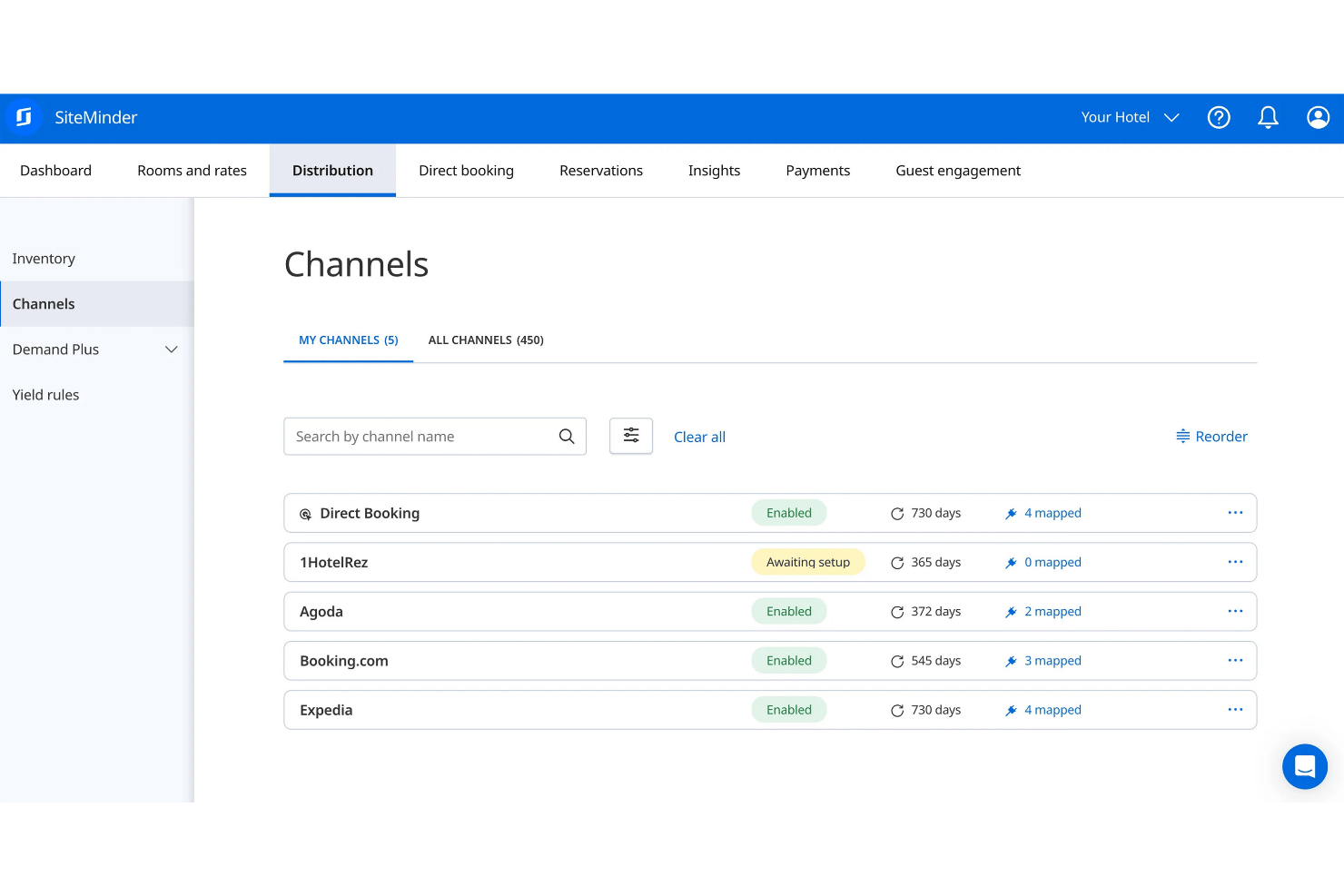1344x896 pixels.
Task: Click the Awaiting setup status badge
Action: click(808, 562)
